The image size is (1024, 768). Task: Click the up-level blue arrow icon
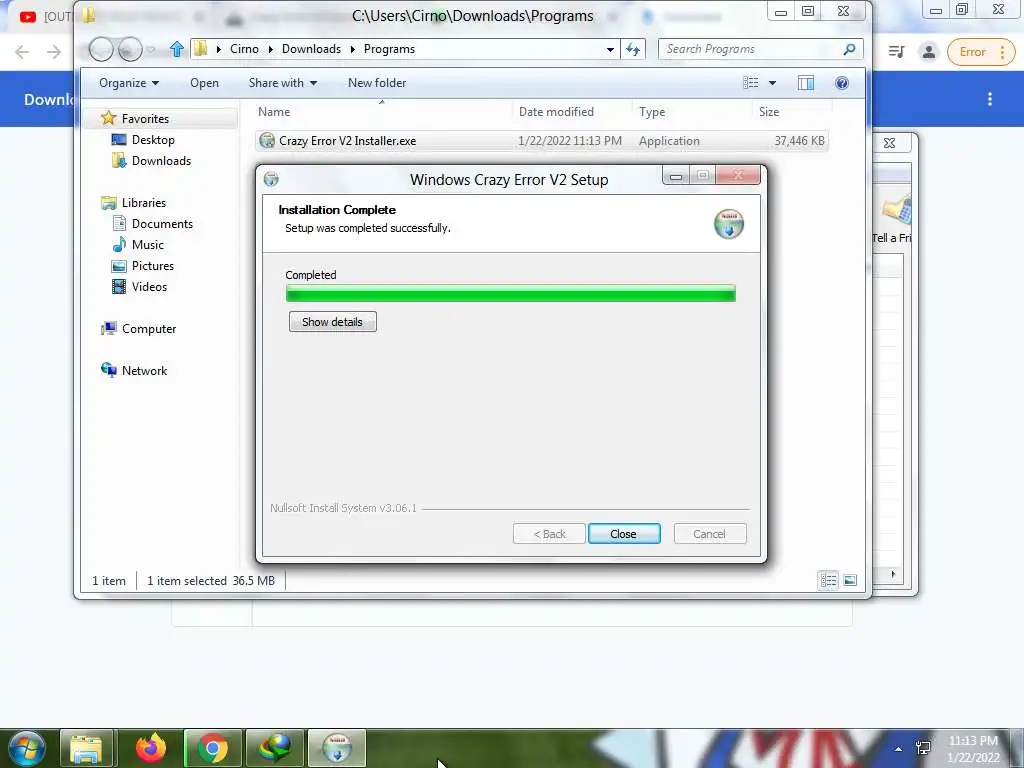pyautogui.click(x=176, y=49)
